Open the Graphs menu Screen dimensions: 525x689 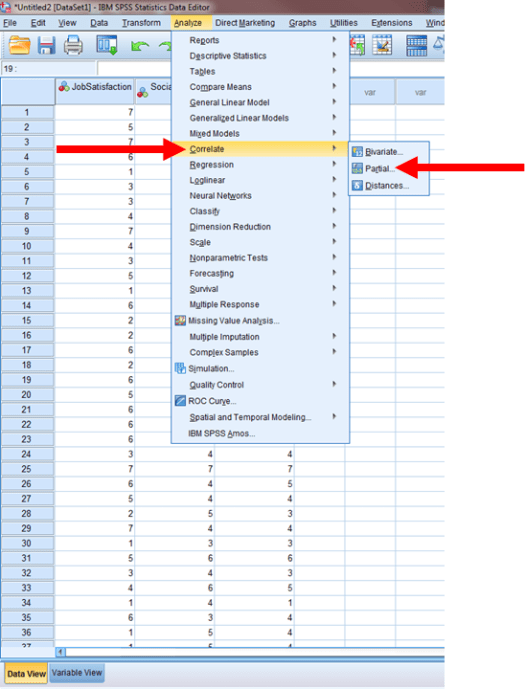pos(302,23)
